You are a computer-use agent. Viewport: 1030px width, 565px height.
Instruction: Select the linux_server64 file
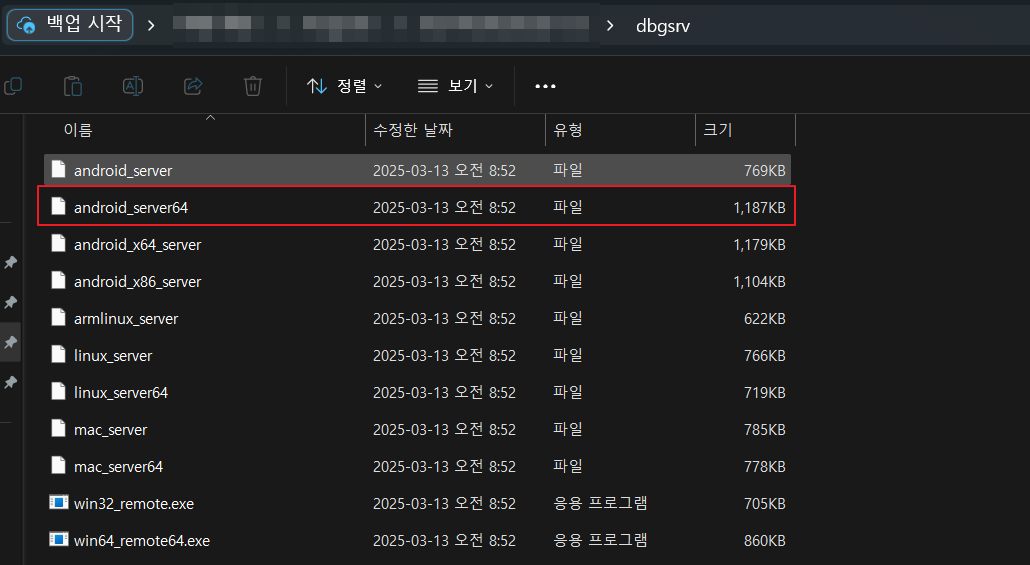(121, 393)
